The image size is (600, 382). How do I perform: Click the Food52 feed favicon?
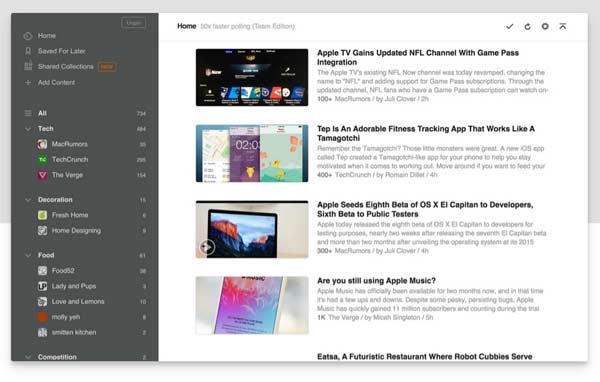(x=42, y=271)
